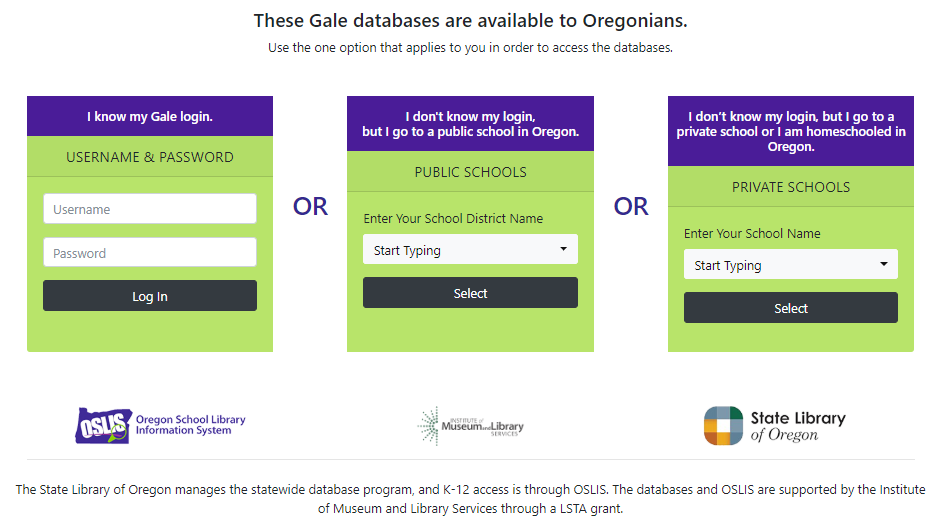Click the public school in Oregon purple header
The height and width of the screenshot is (531, 938).
pyautogui.click(x=470, y=124)
